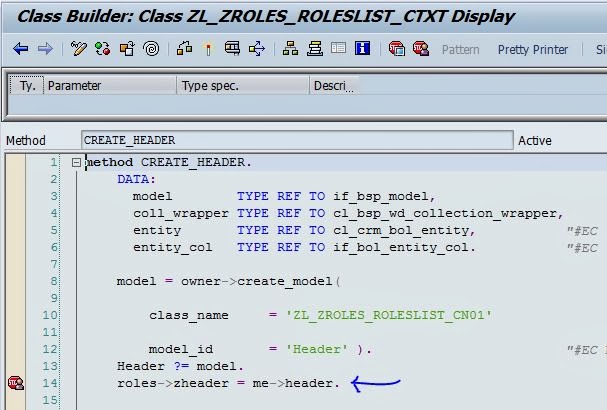Open the class hierarchy icon
This screenshot has height=410, width=607.
click(290, 49)
